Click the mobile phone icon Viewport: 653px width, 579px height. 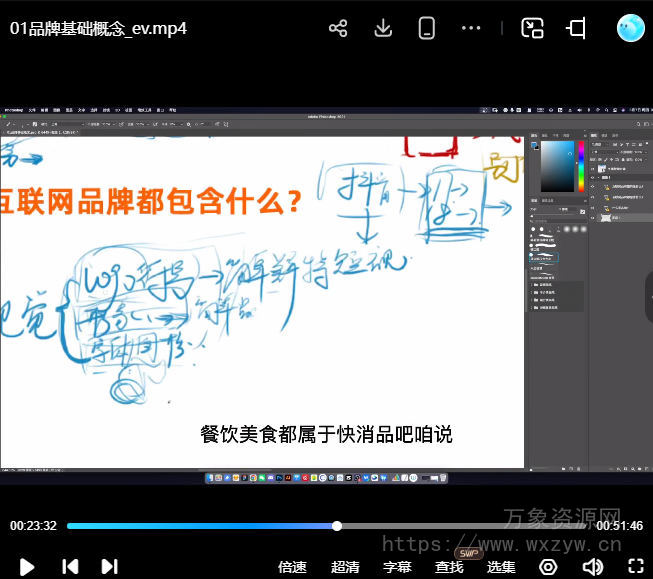tap(427, 29)
